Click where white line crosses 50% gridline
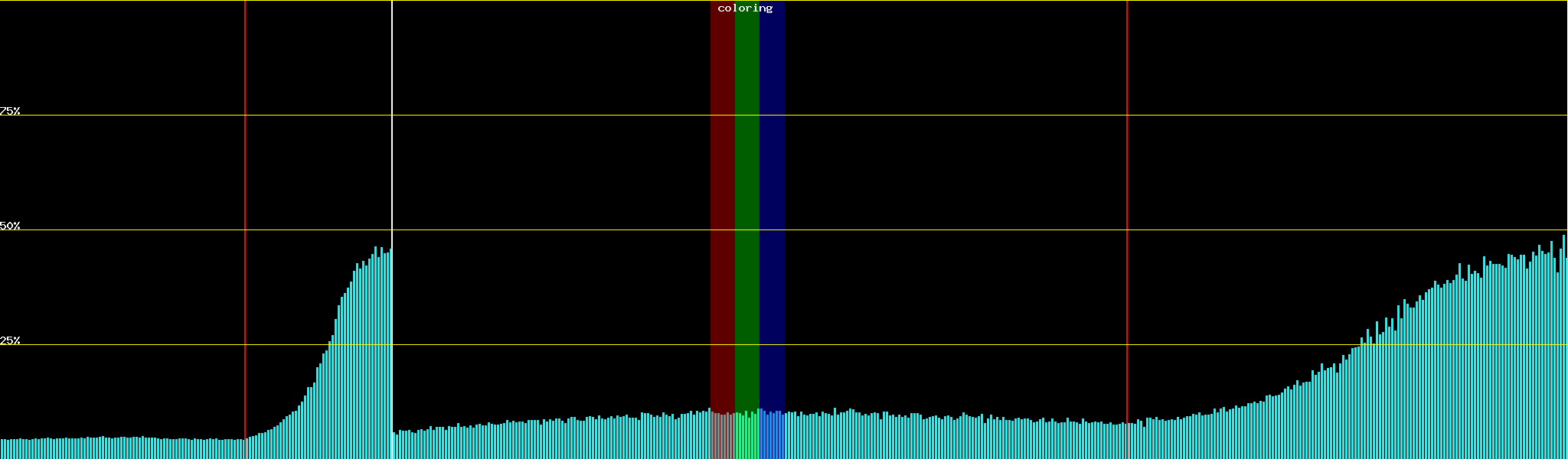The height and width of the screenshot is (459, 1568). [x=392, y=229]
